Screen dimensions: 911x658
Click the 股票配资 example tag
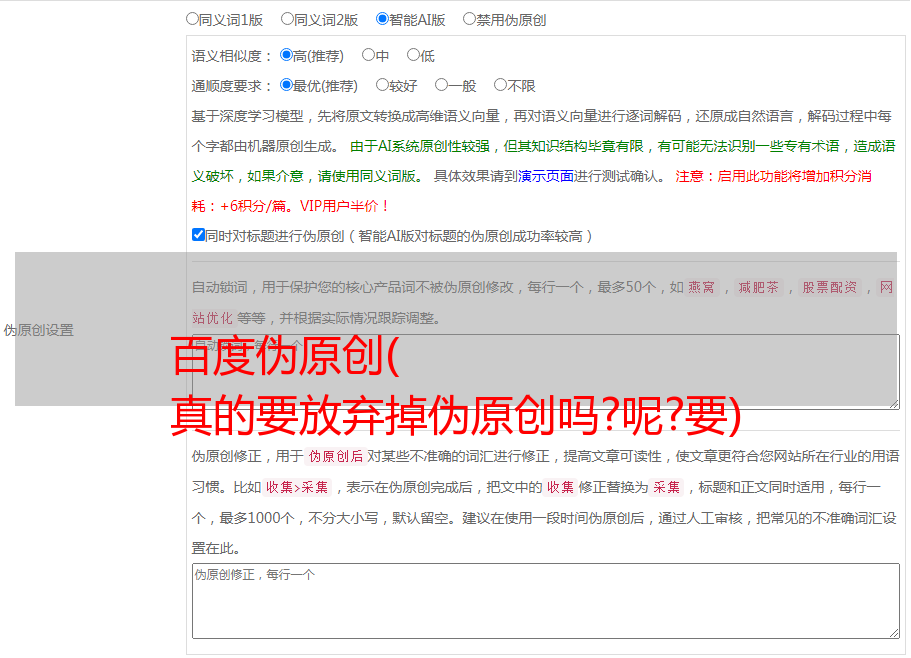829,287
